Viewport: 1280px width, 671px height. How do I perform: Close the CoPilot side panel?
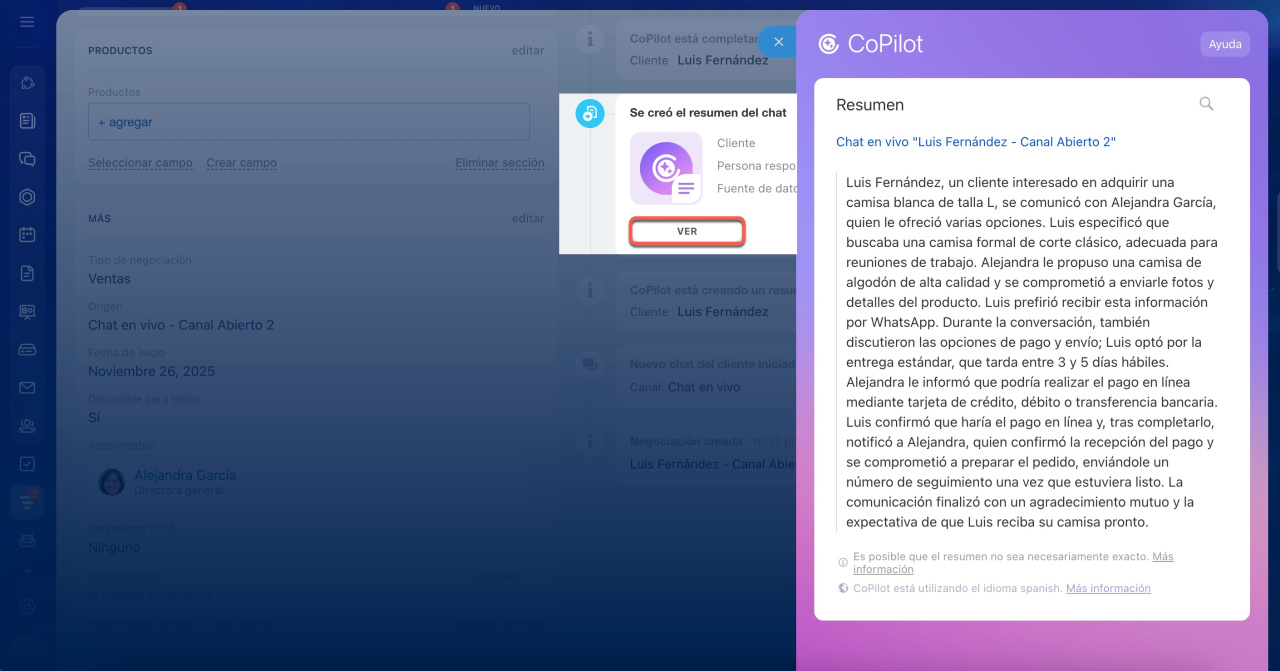pos(778,42)
